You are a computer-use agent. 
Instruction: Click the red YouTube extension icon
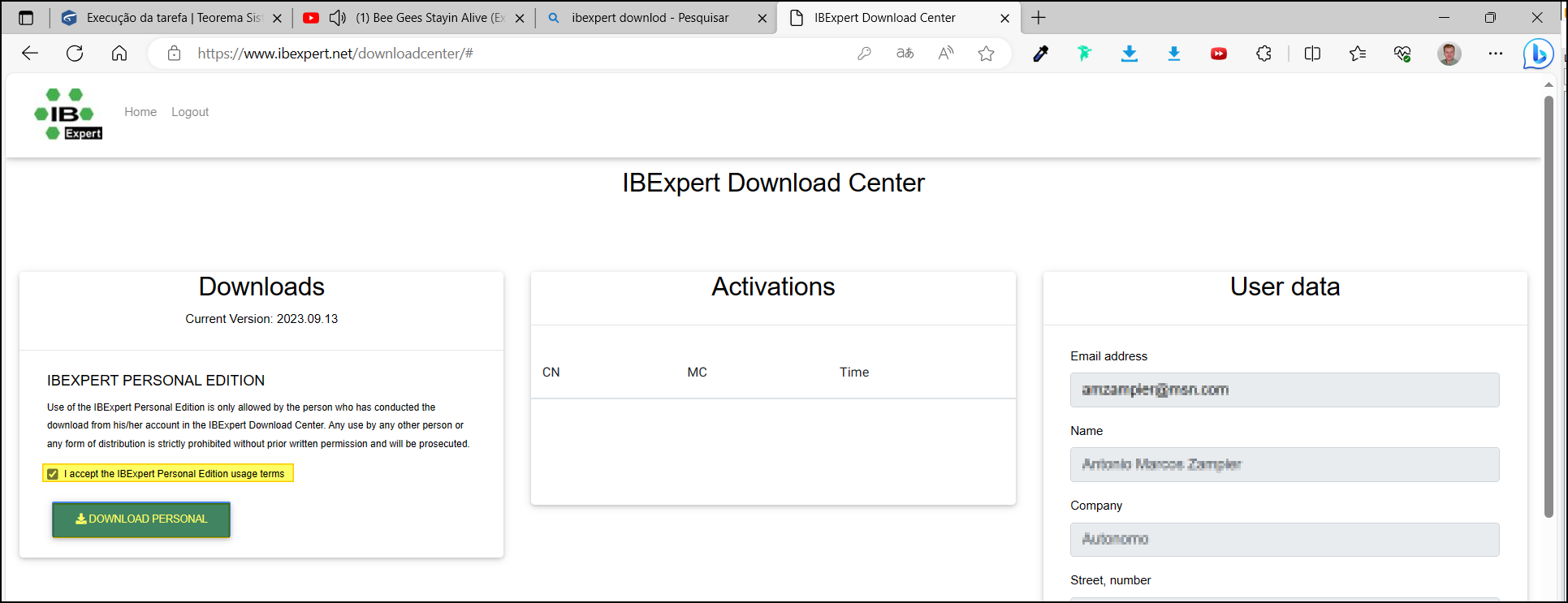tap(1219, 54)
